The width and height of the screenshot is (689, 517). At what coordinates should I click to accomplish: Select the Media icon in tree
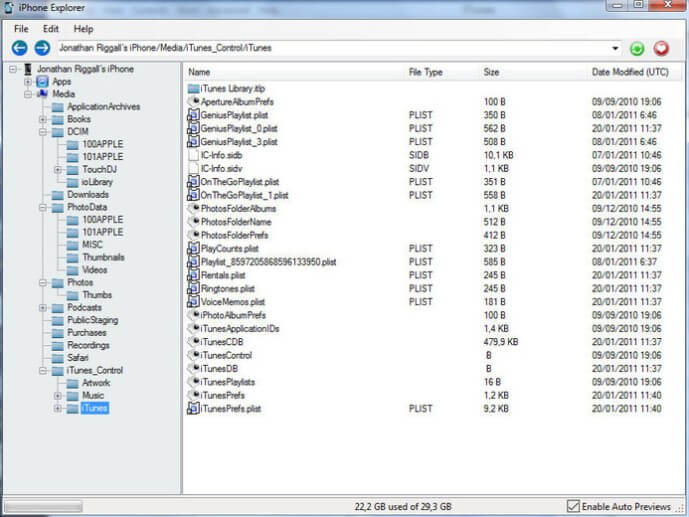[x=43, y=94]
